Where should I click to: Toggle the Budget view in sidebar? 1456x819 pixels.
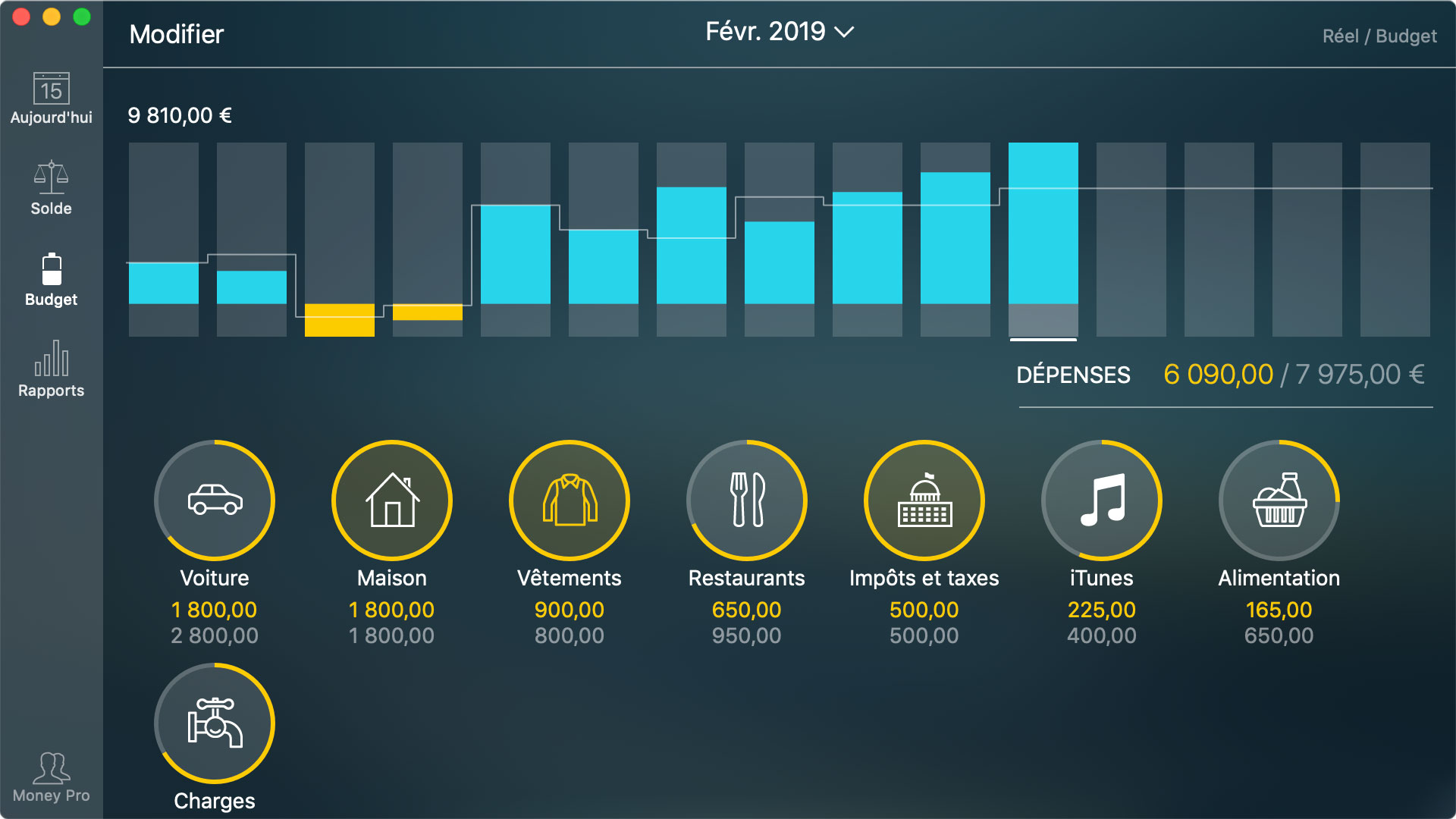click(52, 280)
